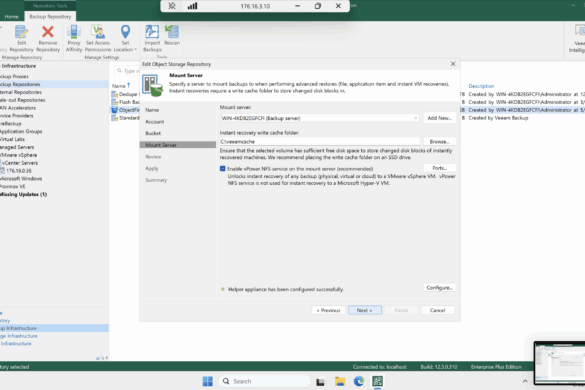Select VMware vSphere in tree
Screen dimensions: 585x390
click(x=18, y=155)
